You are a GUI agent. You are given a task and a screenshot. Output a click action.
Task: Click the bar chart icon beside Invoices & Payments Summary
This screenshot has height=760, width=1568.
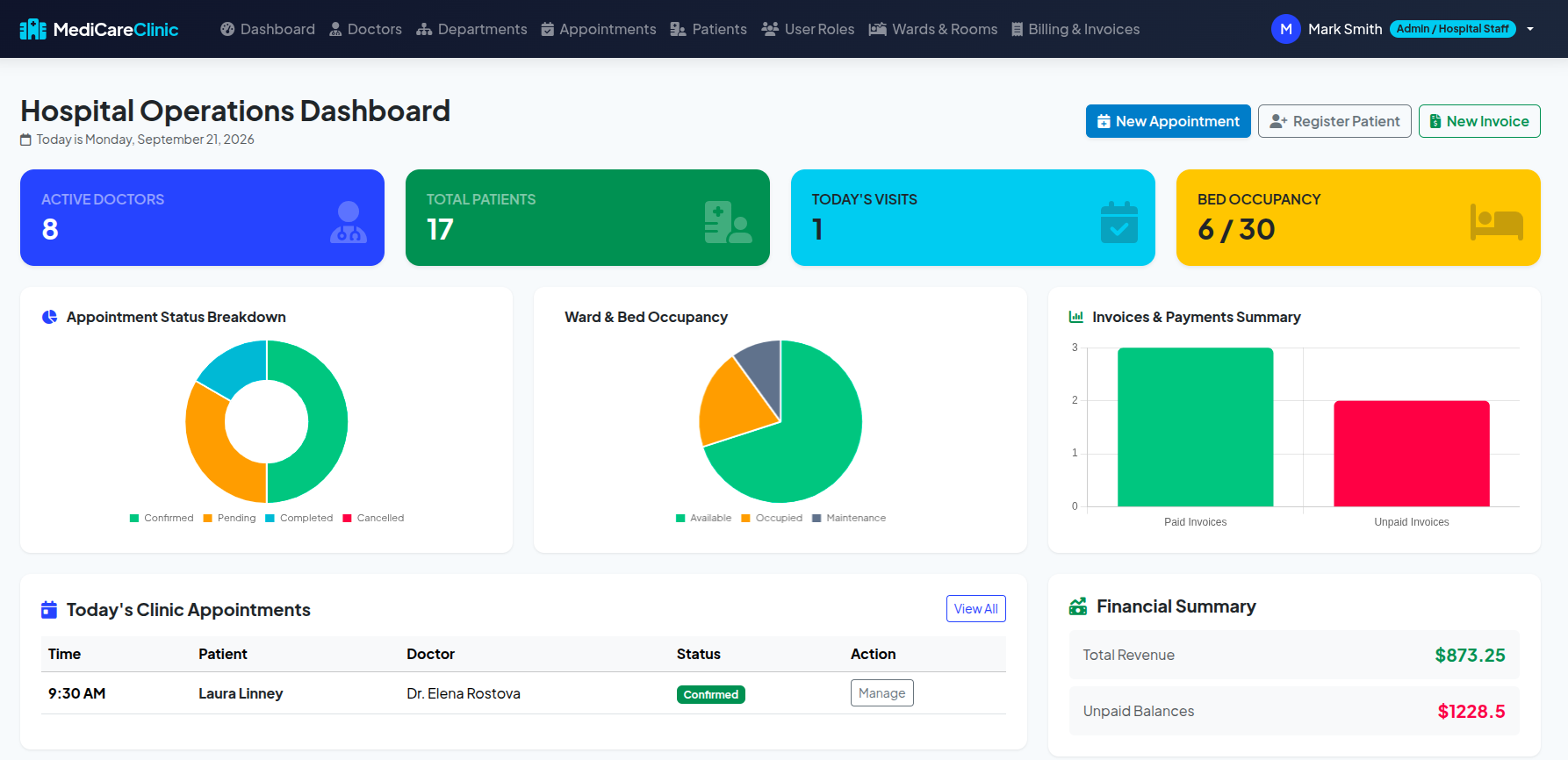[x=1076, y=317]
